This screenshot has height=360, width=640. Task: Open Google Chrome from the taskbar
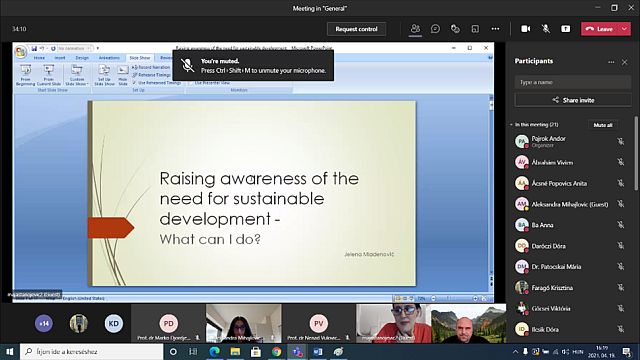(x=276, y=351)
